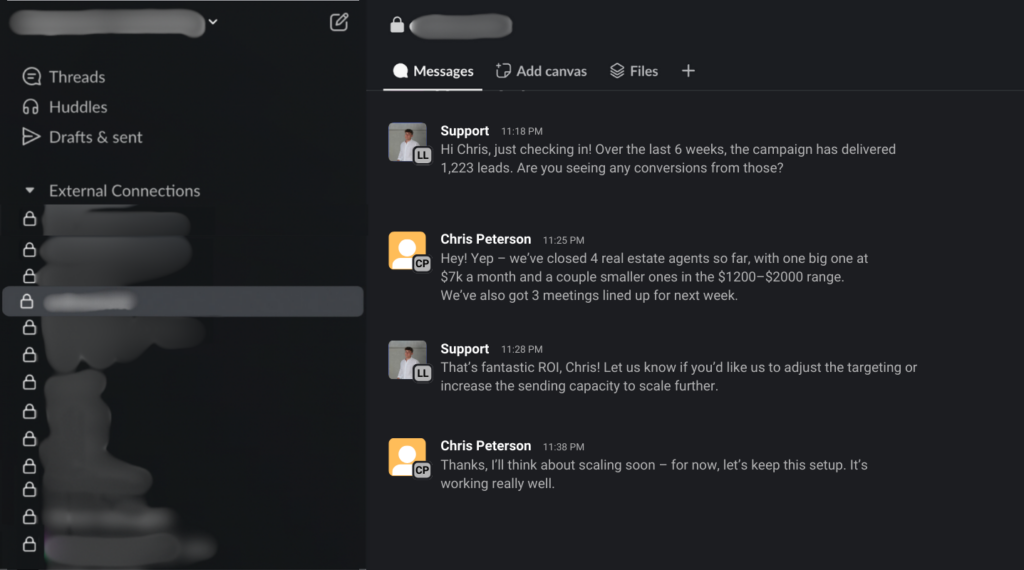Click the lock icon in channel header
1024x570 pixels.
coord(397,25)
